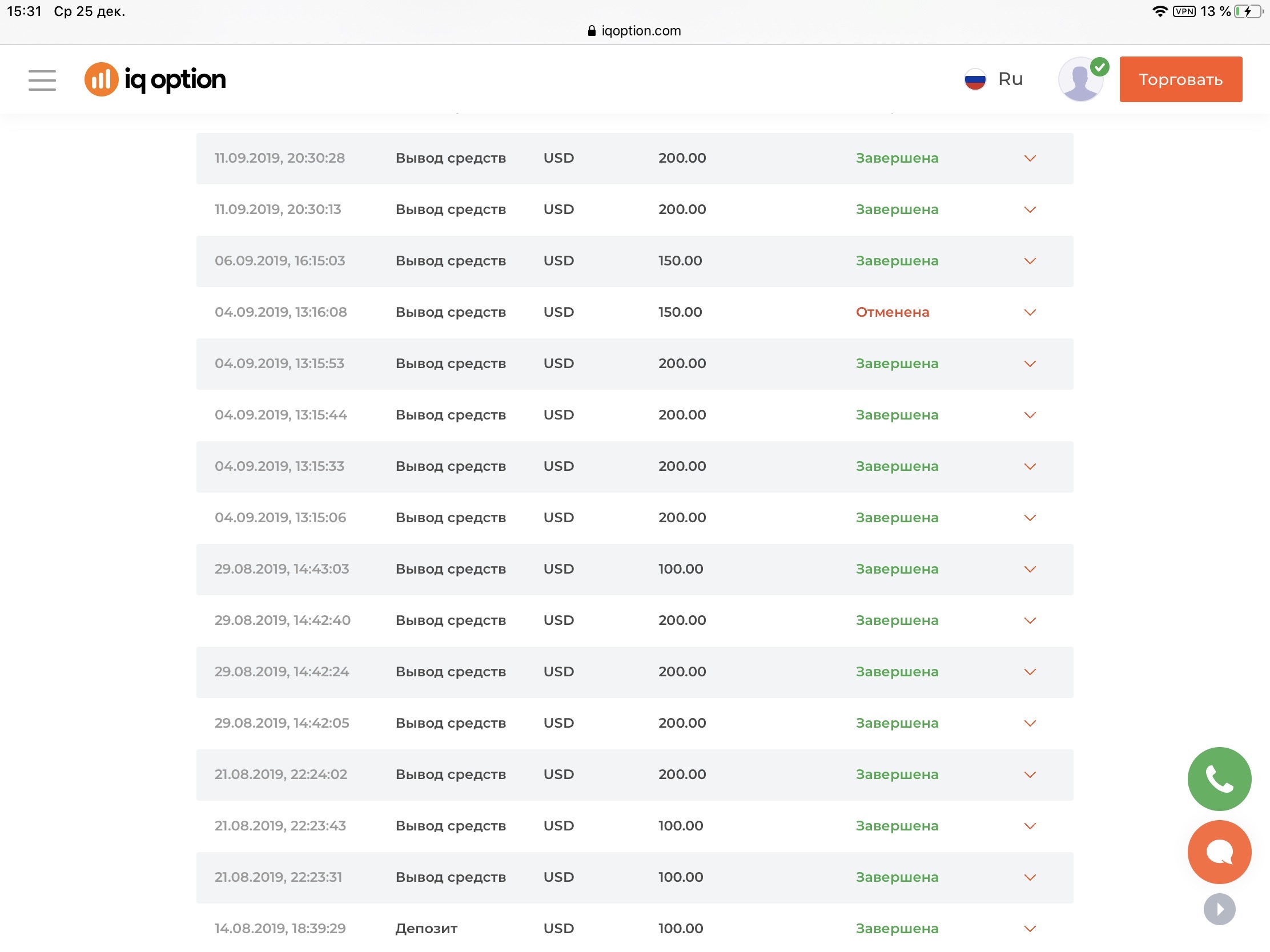Tap the lock icon in address bar
This screenshot has height=952, width=1270.
point(592,31)
